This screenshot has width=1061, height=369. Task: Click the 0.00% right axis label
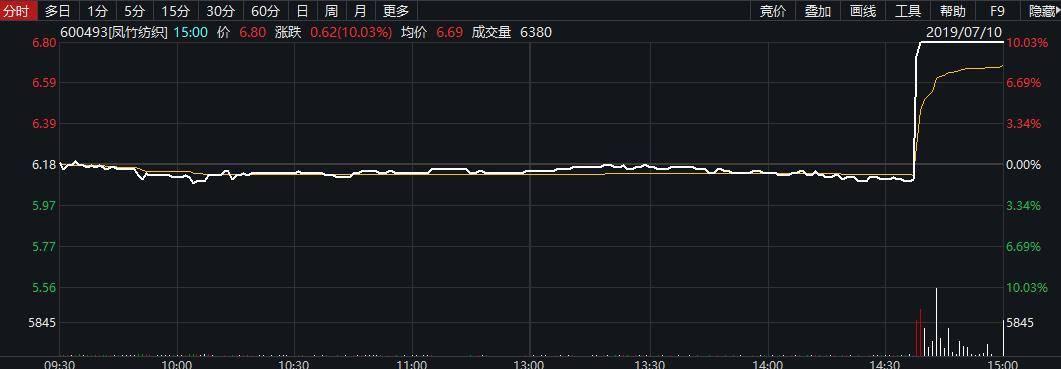click(1024, 165)
